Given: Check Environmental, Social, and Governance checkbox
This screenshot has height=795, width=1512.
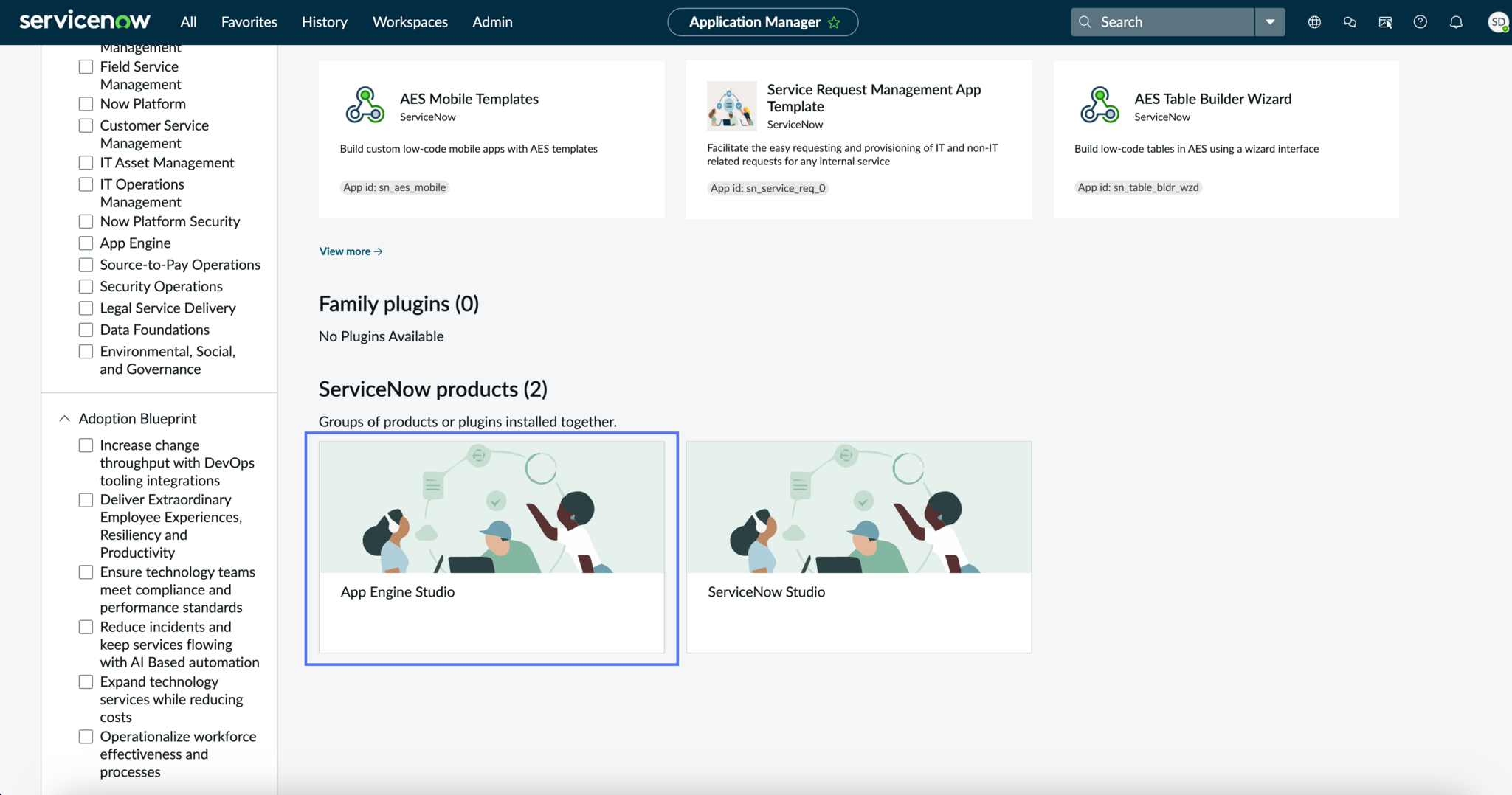Looking at the screenshot, I should pyautogui.click(x=86, y=352).
